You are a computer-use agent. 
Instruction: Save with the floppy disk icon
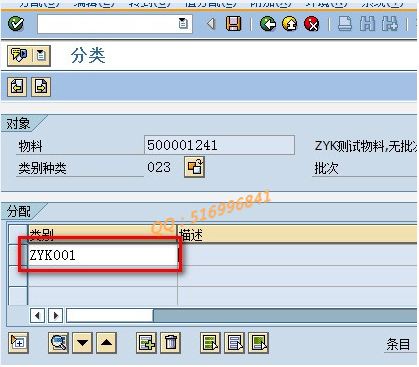[233, 24]
